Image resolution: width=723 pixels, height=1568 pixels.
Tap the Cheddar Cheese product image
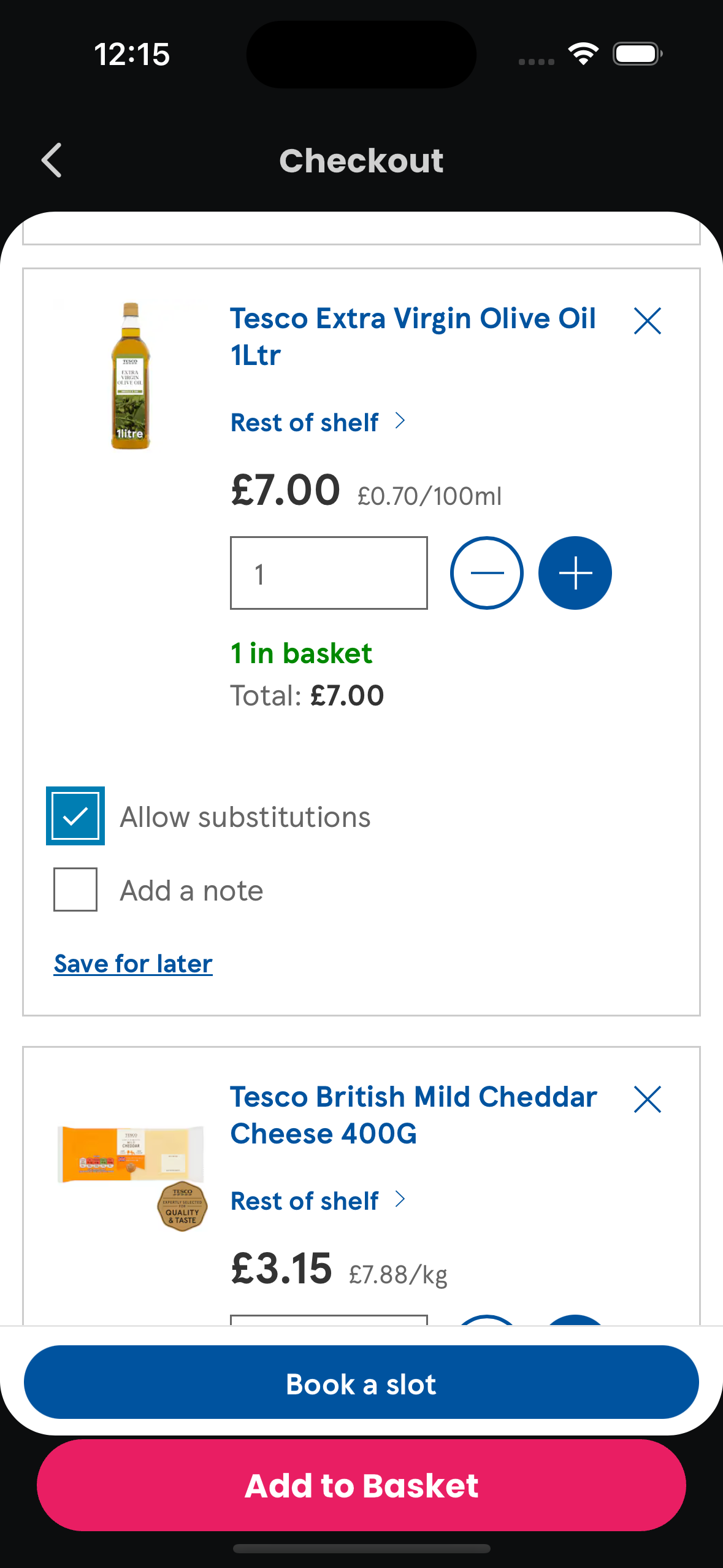coord(131,1153)
